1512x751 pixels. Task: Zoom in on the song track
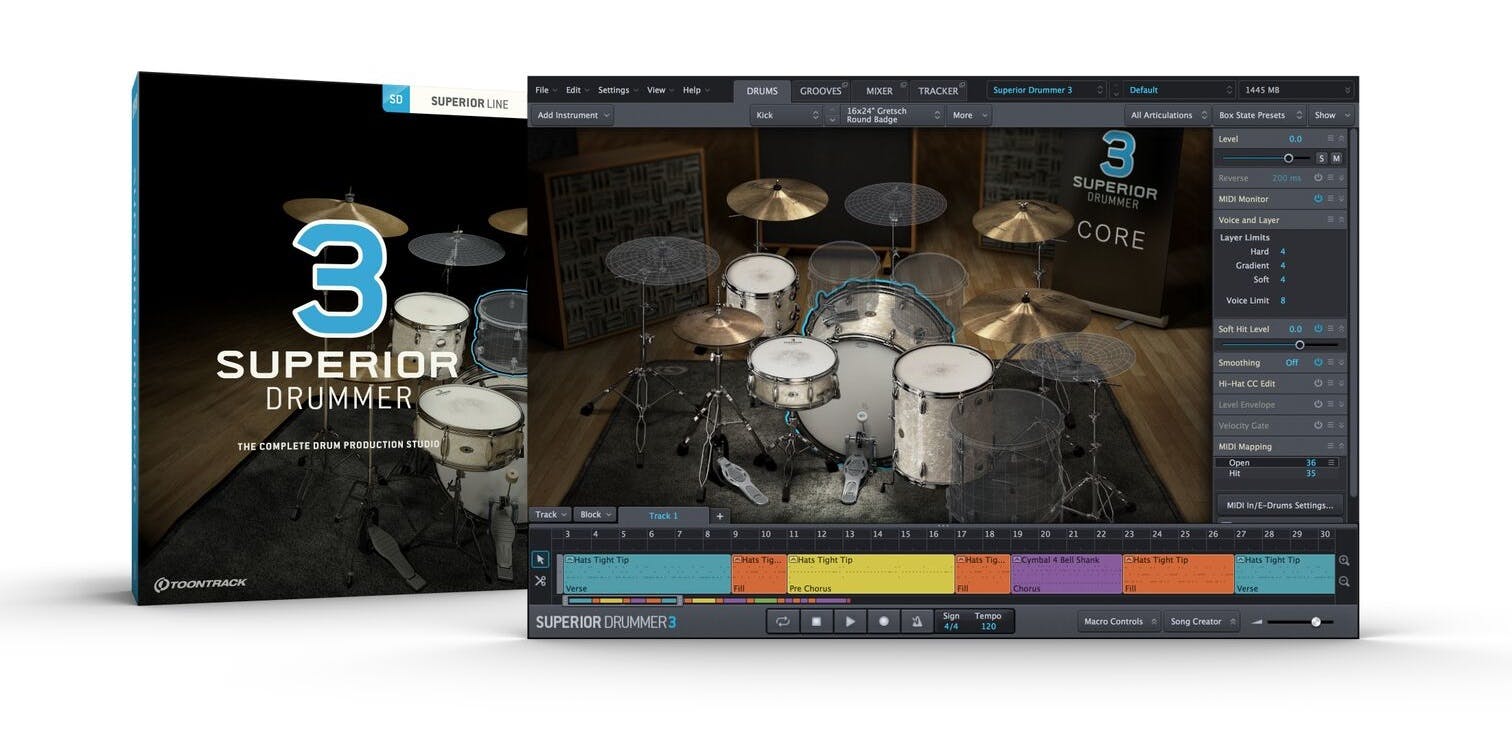click(1344, 561)
